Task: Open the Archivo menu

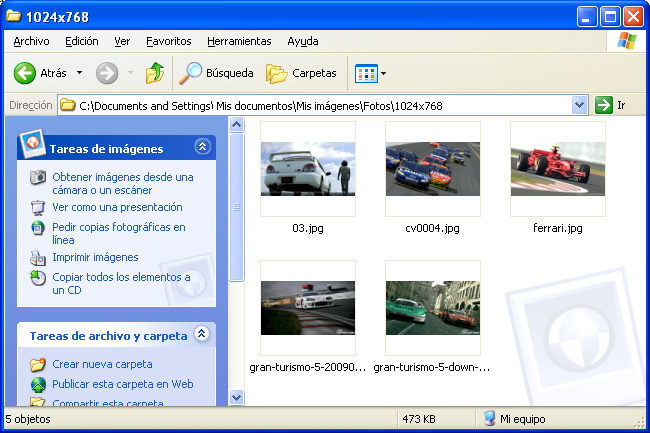Action: pyautogui.click(x=31, y=41)
